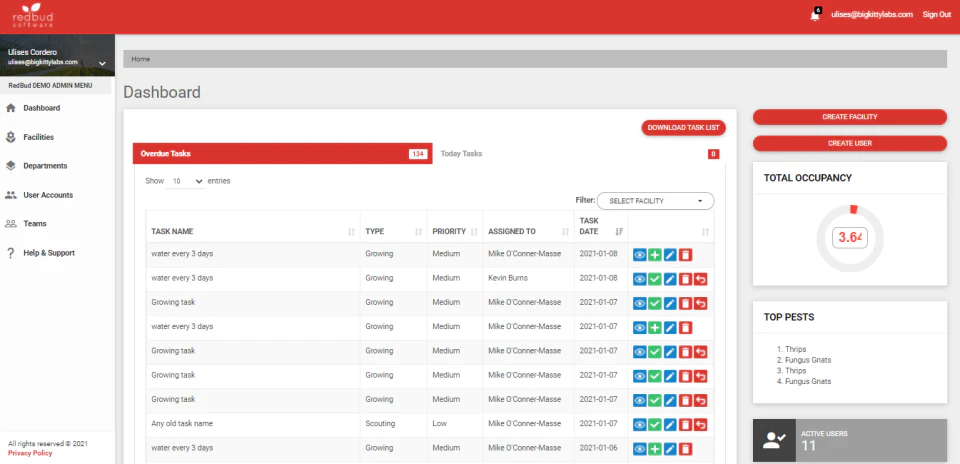Edit the task dated 2021-01-06

coord(670,449)
